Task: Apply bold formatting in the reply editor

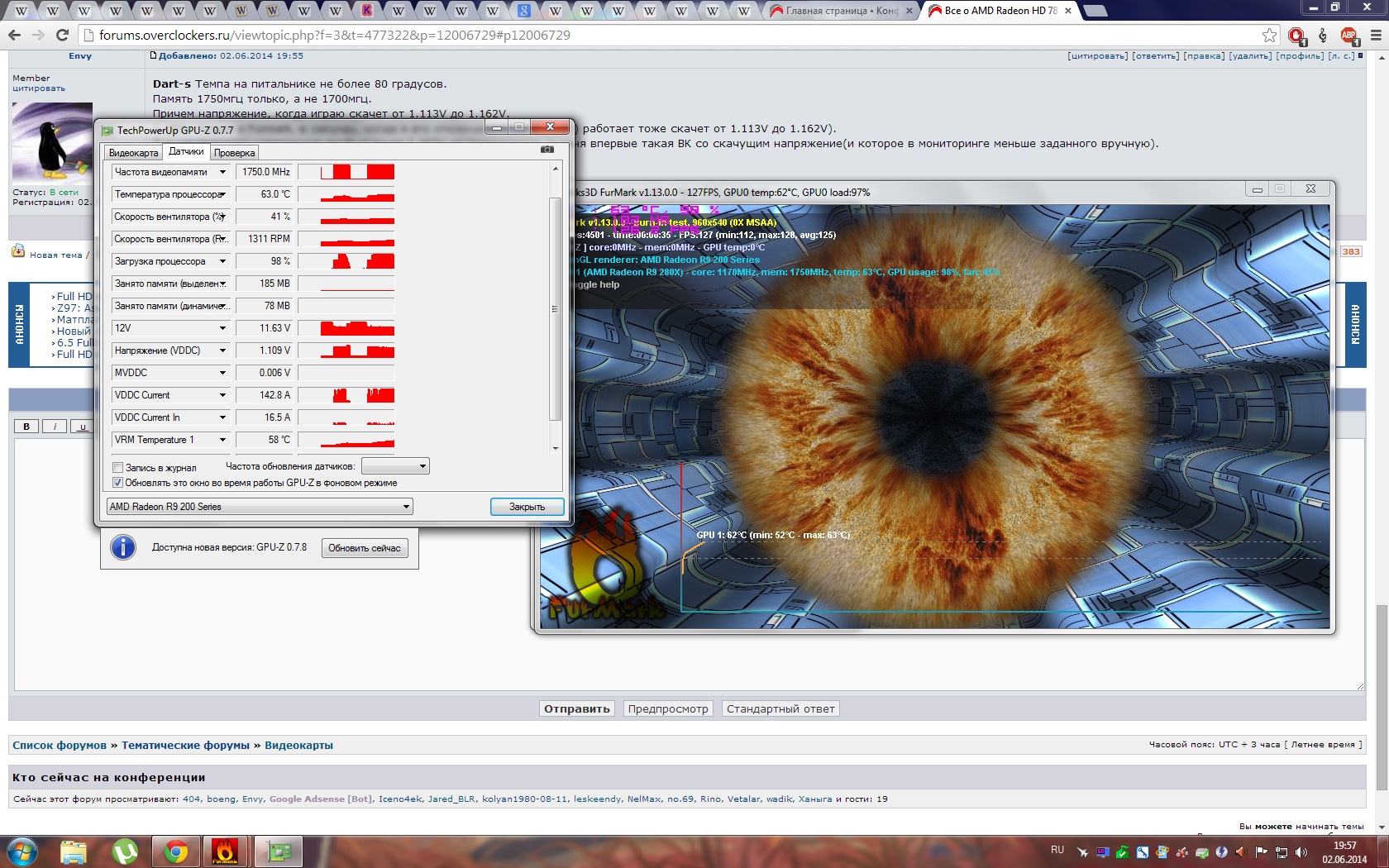Action: (26, 427)
